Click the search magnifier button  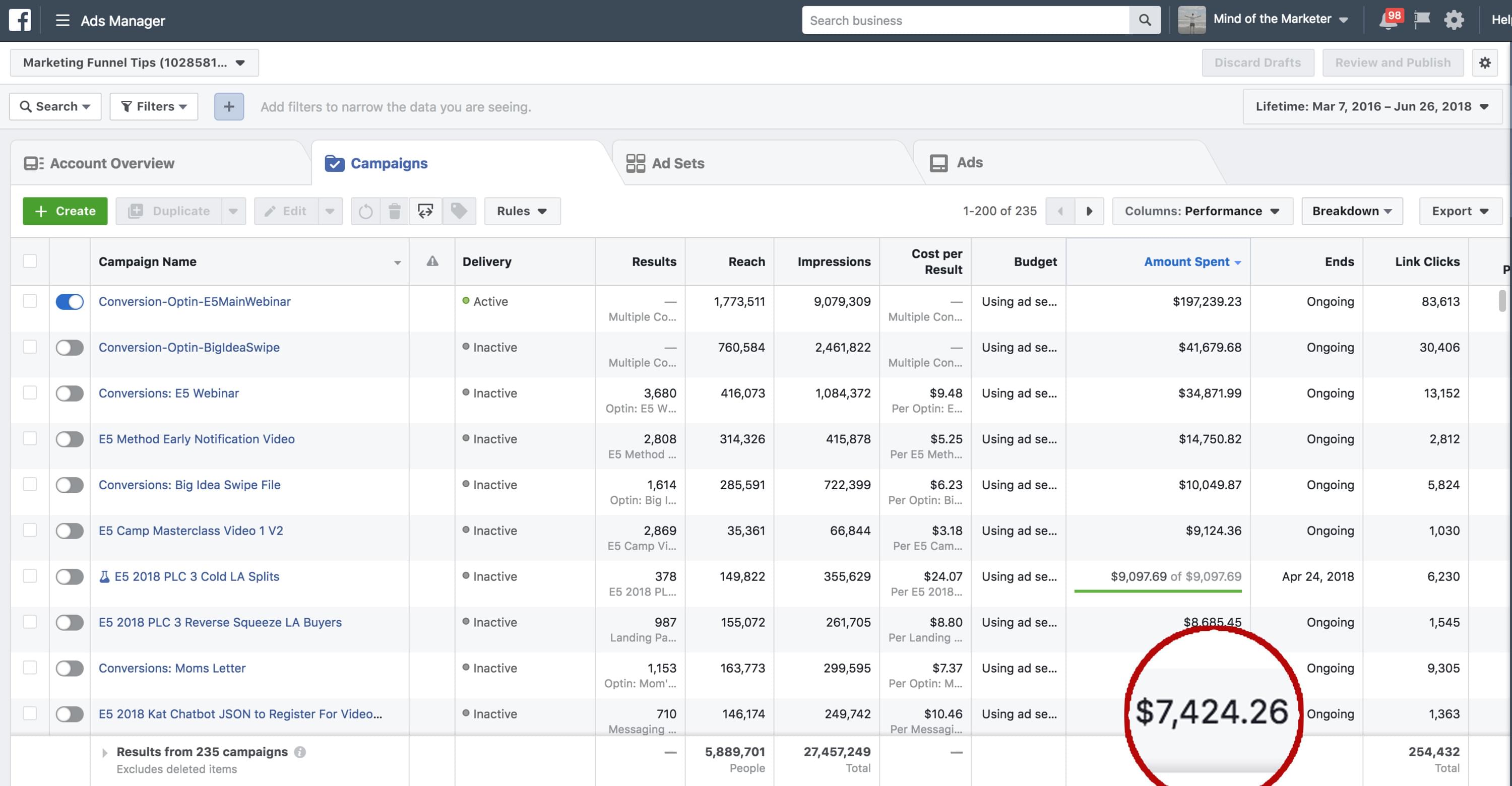[x=1145, y=20]
